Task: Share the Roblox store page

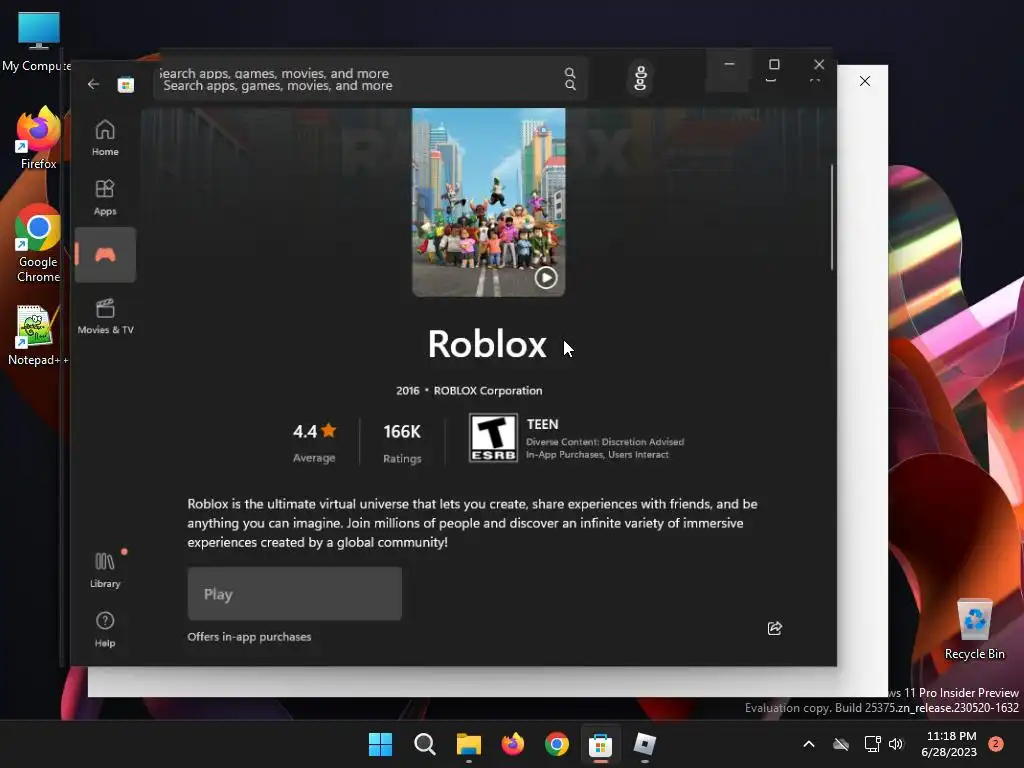Action: coord(775,628)
